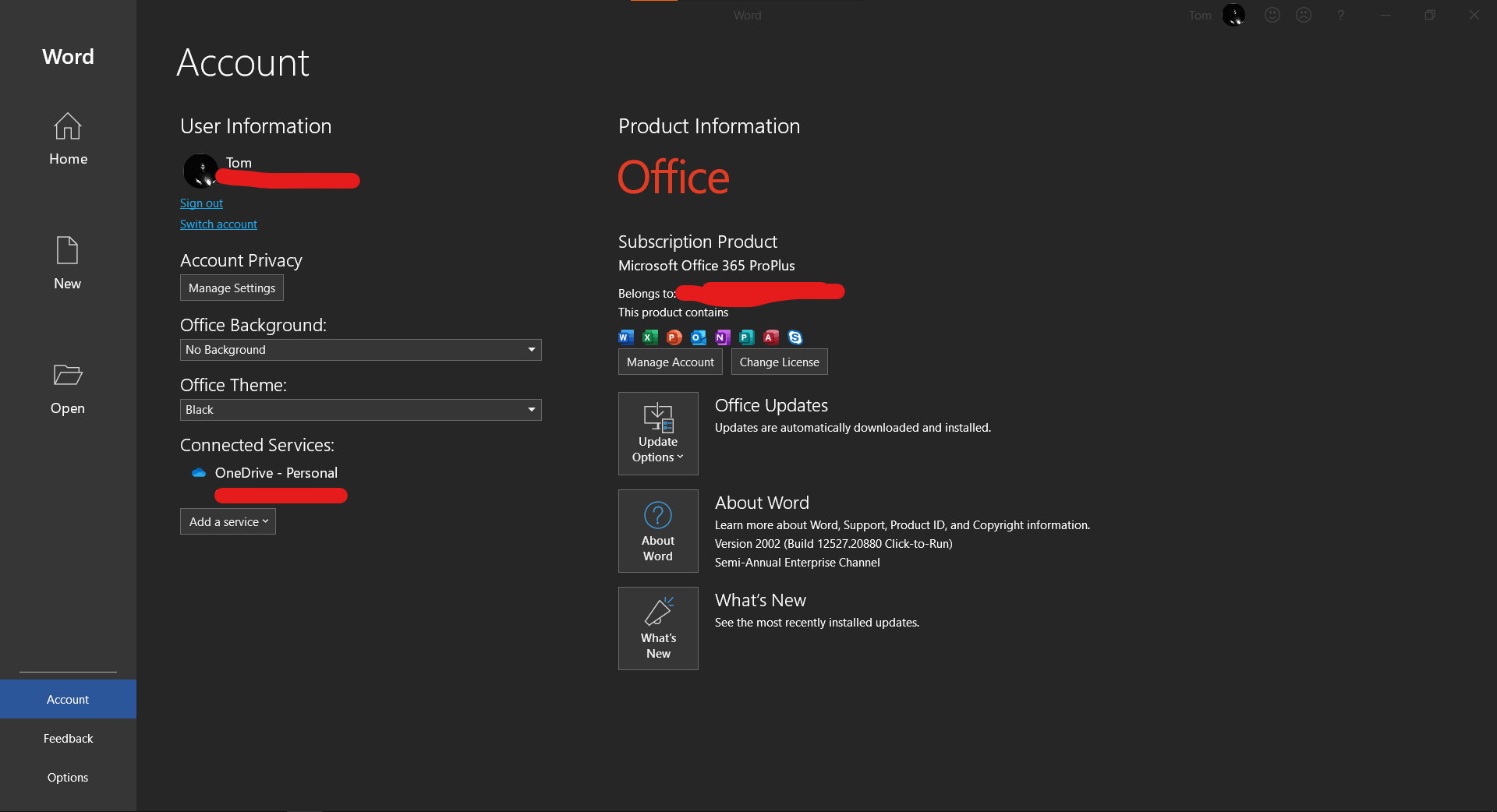Click the Access app icon
Viewport: 1497px width, 812px height.
click(771, 337)
